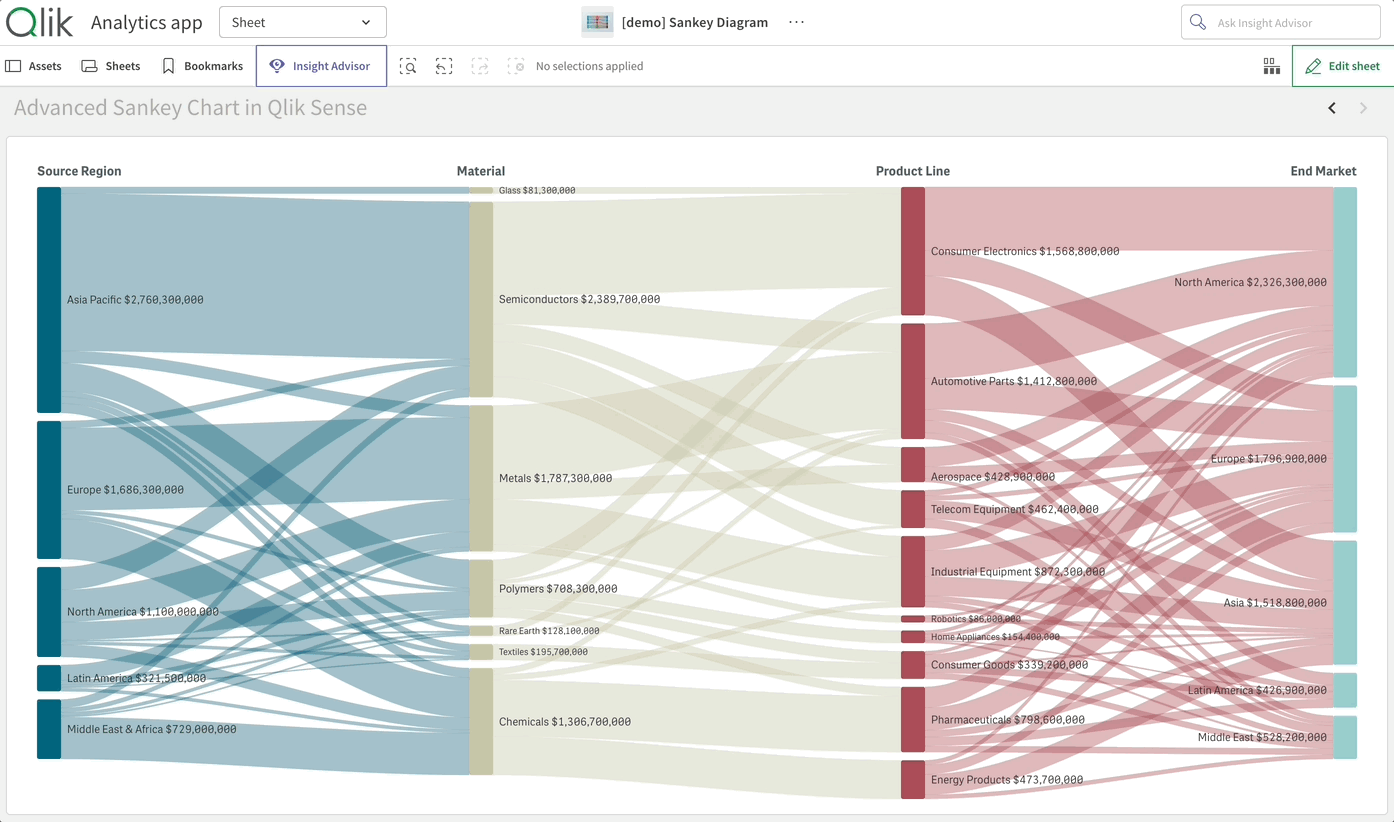Select the Rare Earth $128,100,000 node
1394x822 pixels.
[481, 631]
